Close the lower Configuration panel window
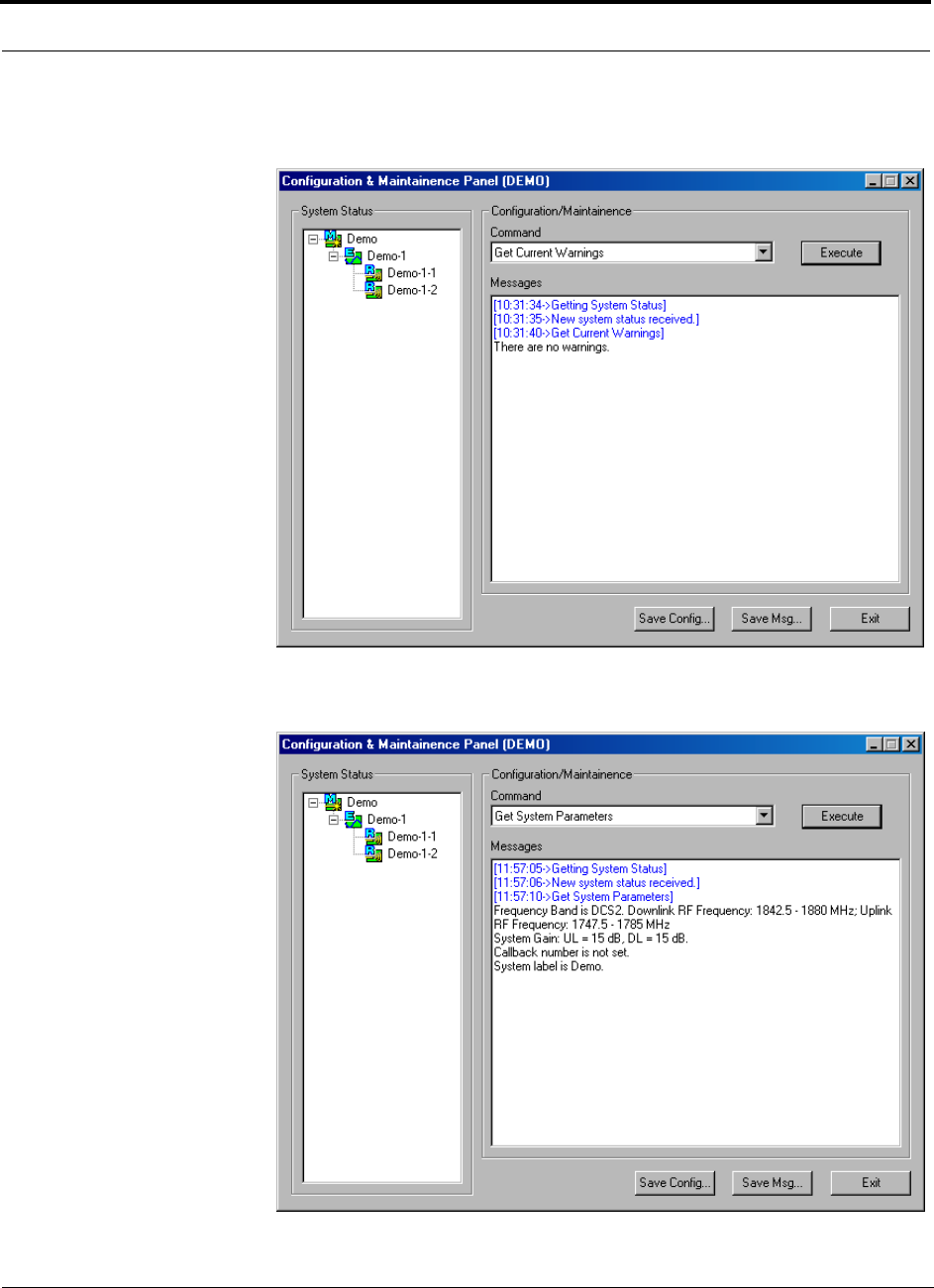The width and height of the screenshot is (934, 1288). pyautogui.click(x=909, y=744)
